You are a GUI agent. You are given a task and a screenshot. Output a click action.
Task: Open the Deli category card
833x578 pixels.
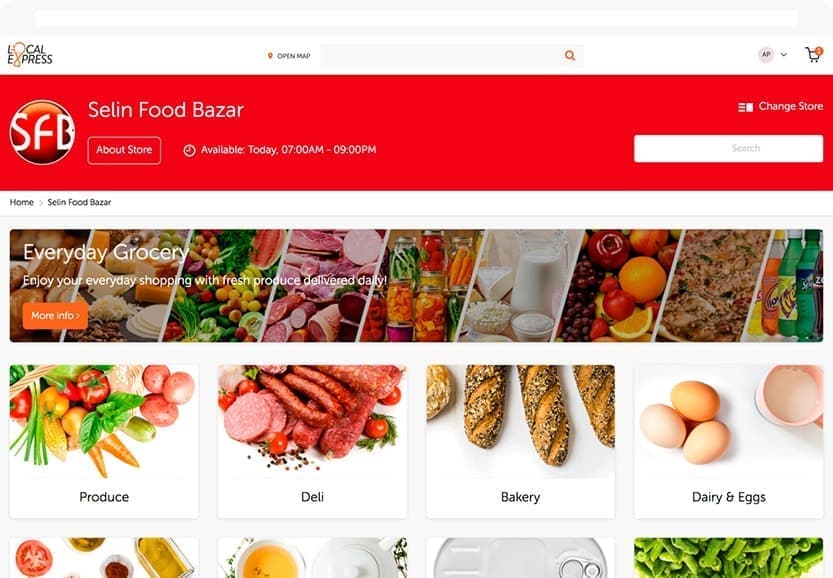[312, 441]
